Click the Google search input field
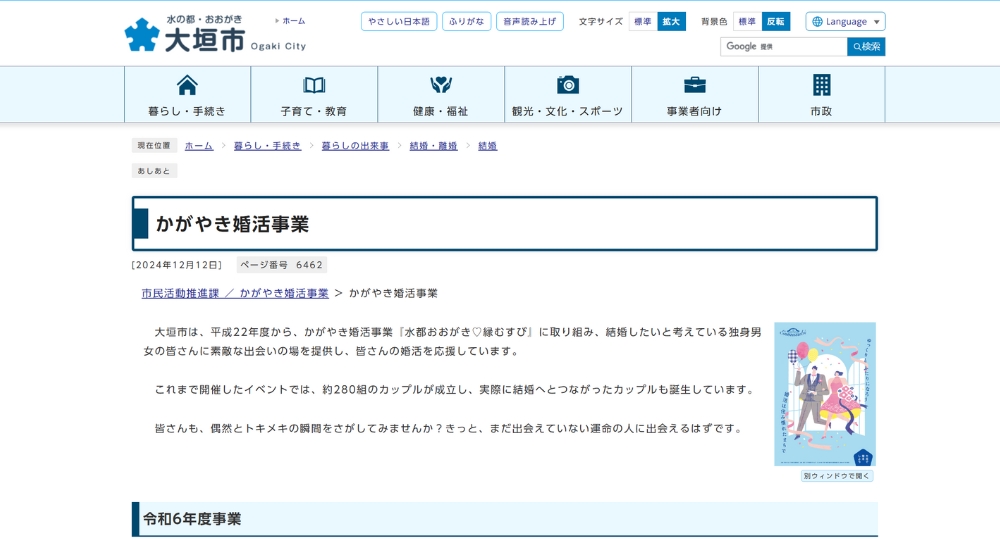1000x540 pixels. (784, 47)
